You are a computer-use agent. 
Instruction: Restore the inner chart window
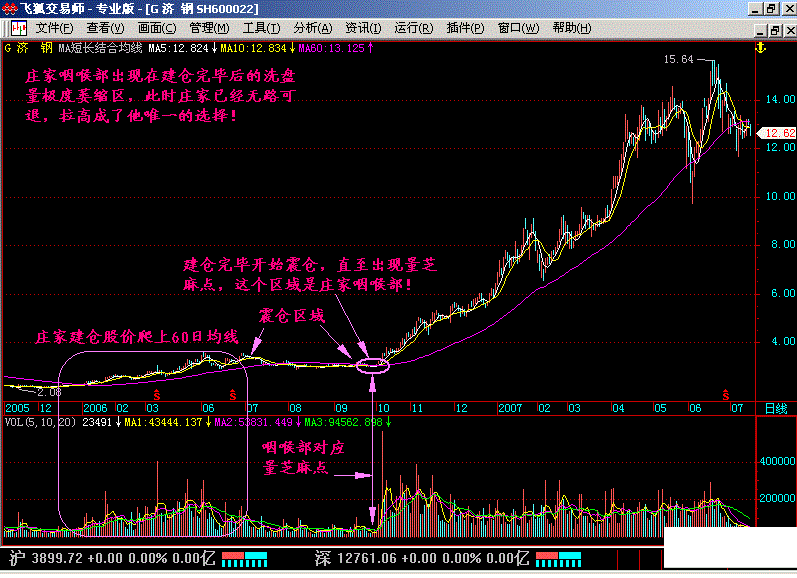(x=775, y=31)
